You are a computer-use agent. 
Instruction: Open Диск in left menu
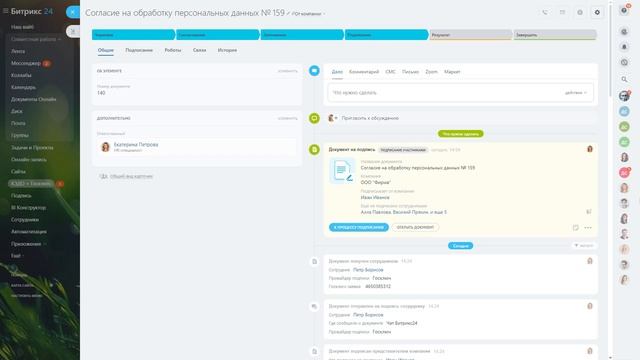[17, 111]
